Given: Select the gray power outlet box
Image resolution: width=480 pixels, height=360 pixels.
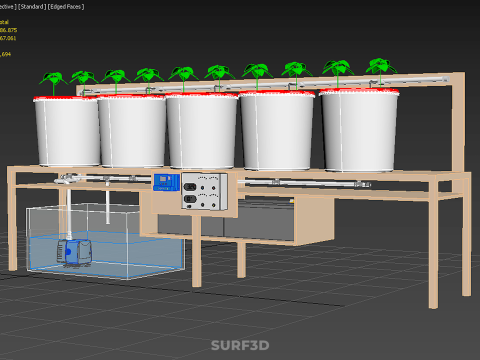Looking at the screenshot, I should 204,192.
